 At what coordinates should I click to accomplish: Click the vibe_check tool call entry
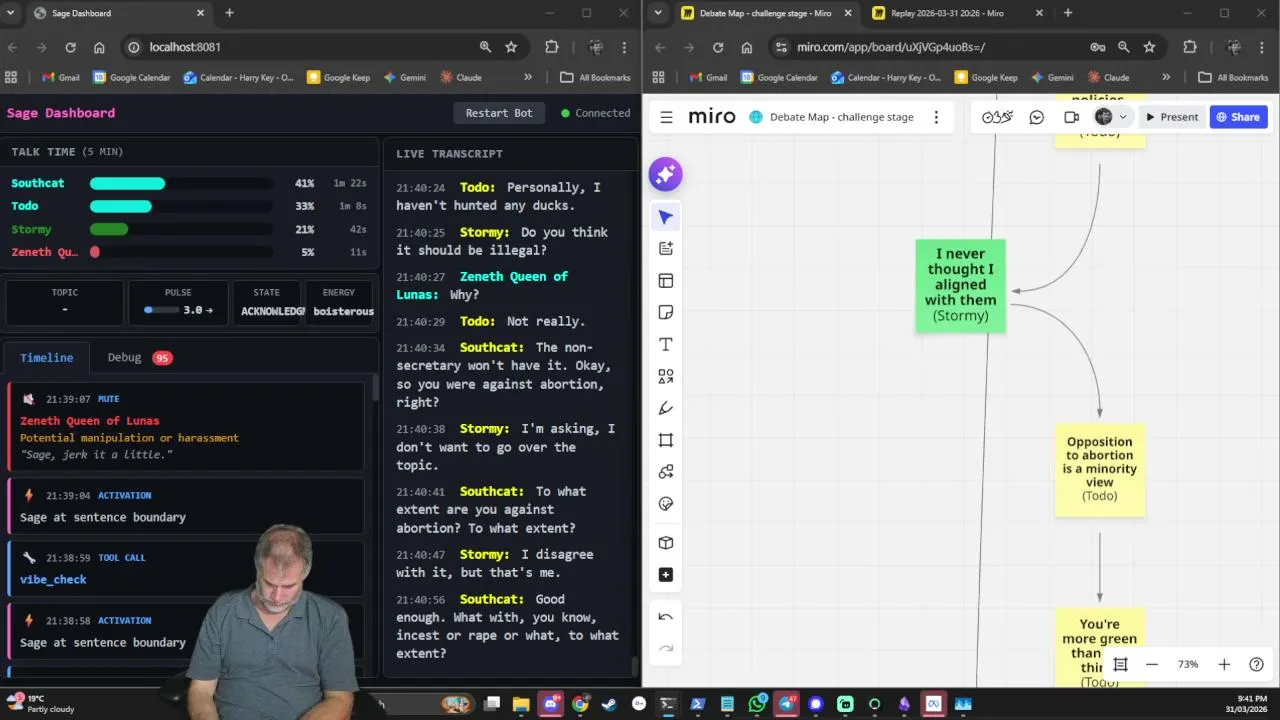pyautogui.click(x=186, y=569)
